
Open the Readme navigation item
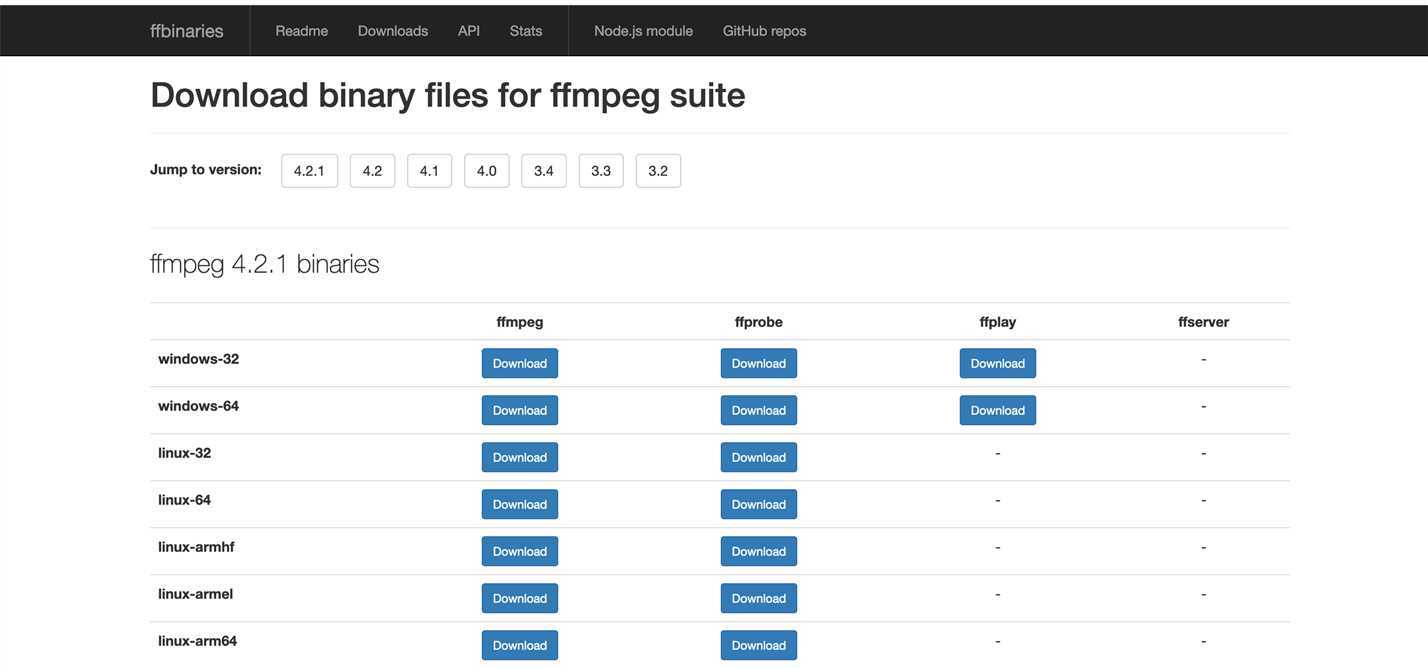coord(301,31)
